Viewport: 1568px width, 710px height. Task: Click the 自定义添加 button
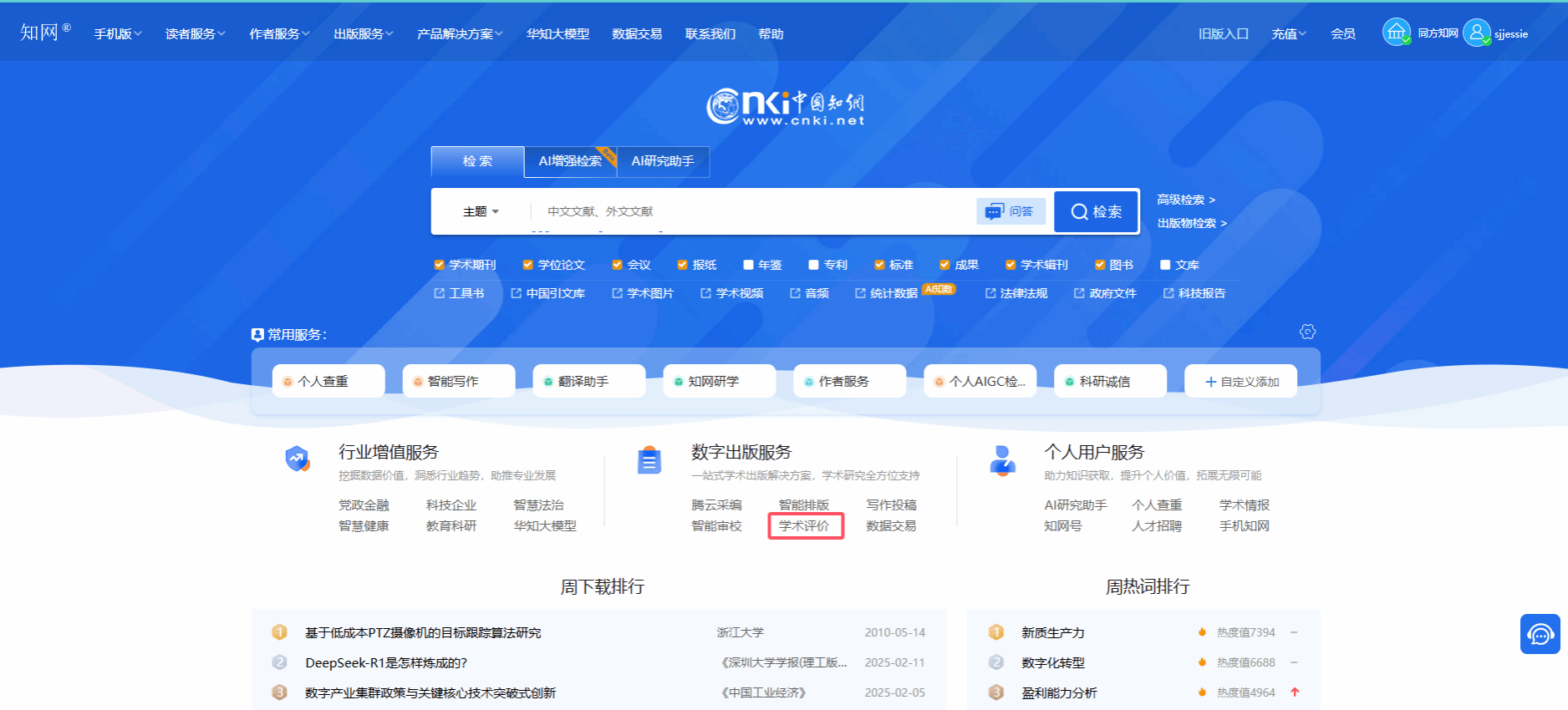pos(1241,381)
